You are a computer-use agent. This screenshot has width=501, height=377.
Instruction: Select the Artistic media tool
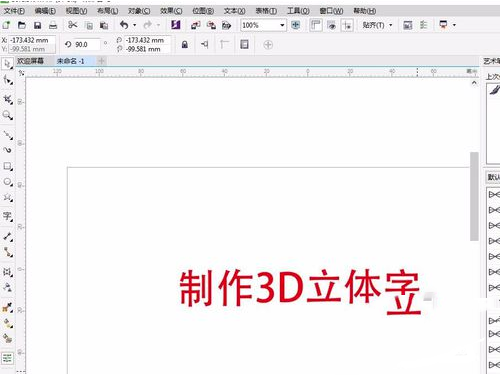(8, 150)
